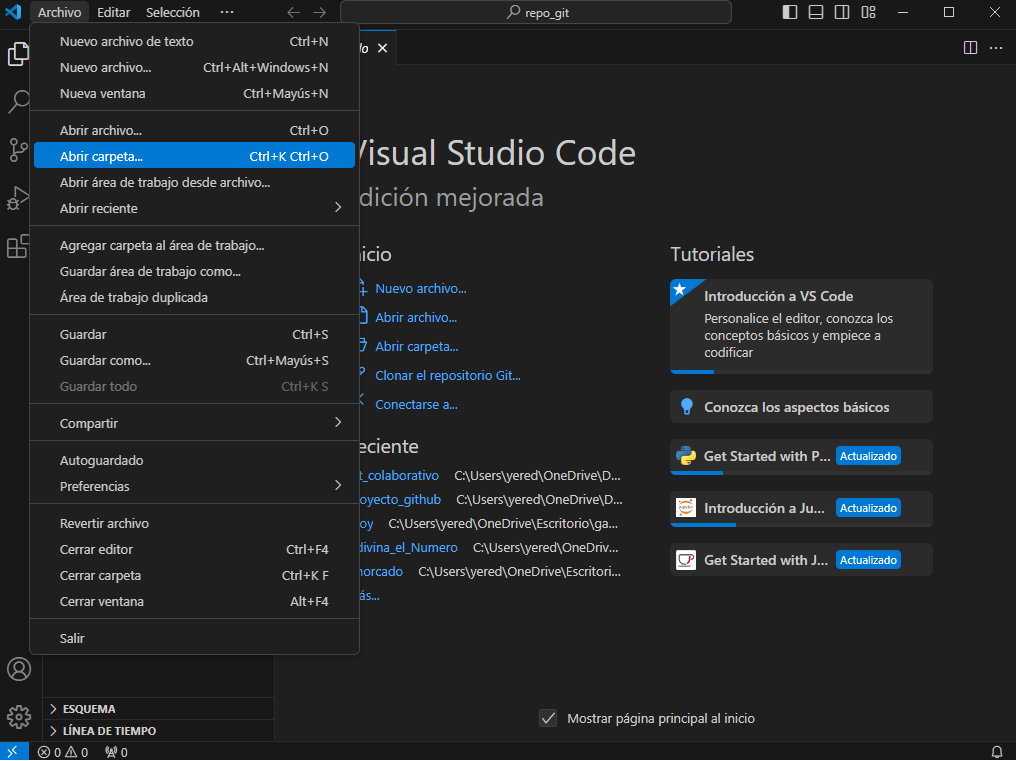Click the Nuevo archivo... welcome link
This screenshot has width=1016, height=761.
[421, 288]
